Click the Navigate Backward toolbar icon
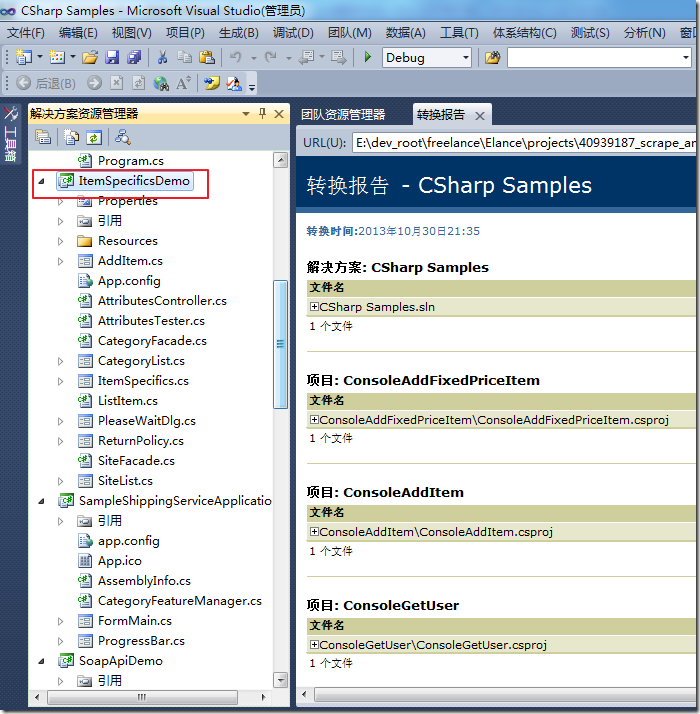700x714 pixels. point(306,57)
